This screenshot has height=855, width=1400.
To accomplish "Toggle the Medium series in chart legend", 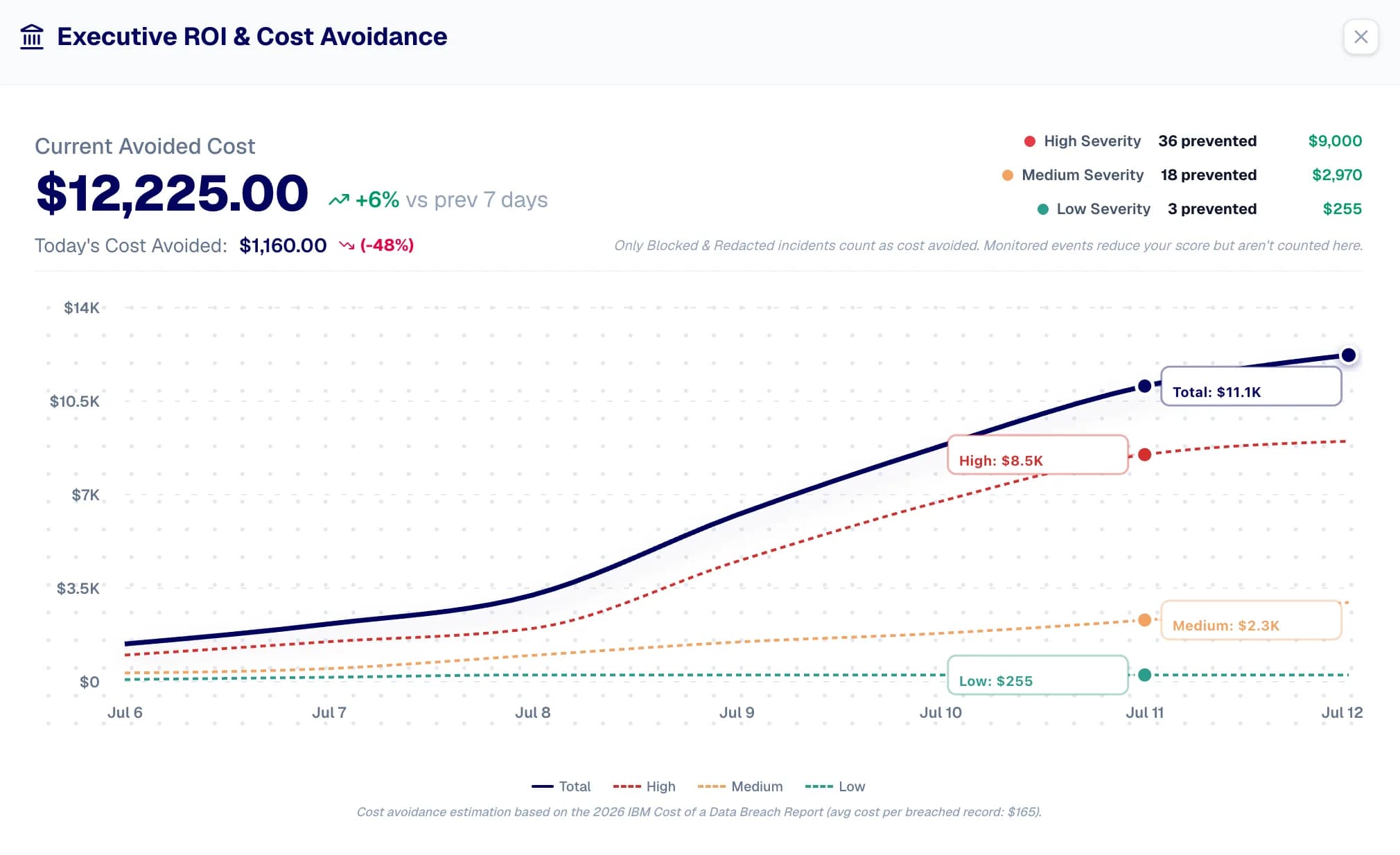I will (740, 786).
